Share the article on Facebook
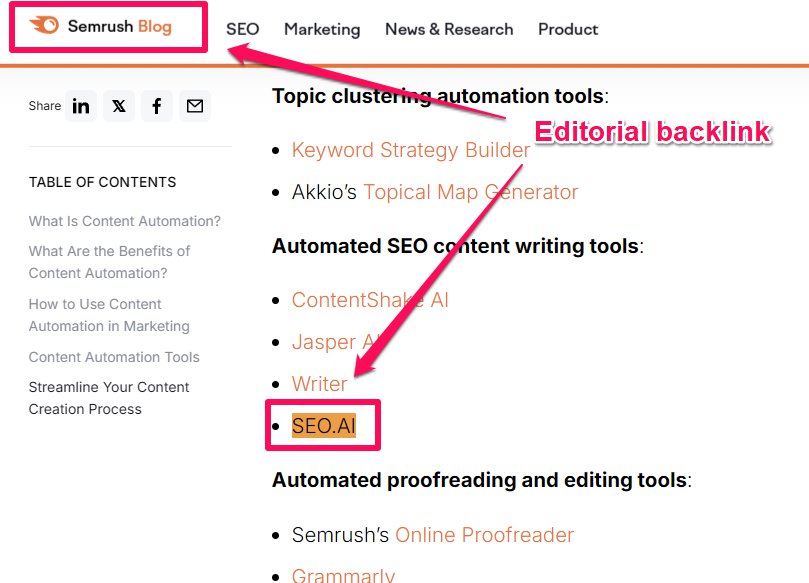809x583 pixels. point(157,105)
